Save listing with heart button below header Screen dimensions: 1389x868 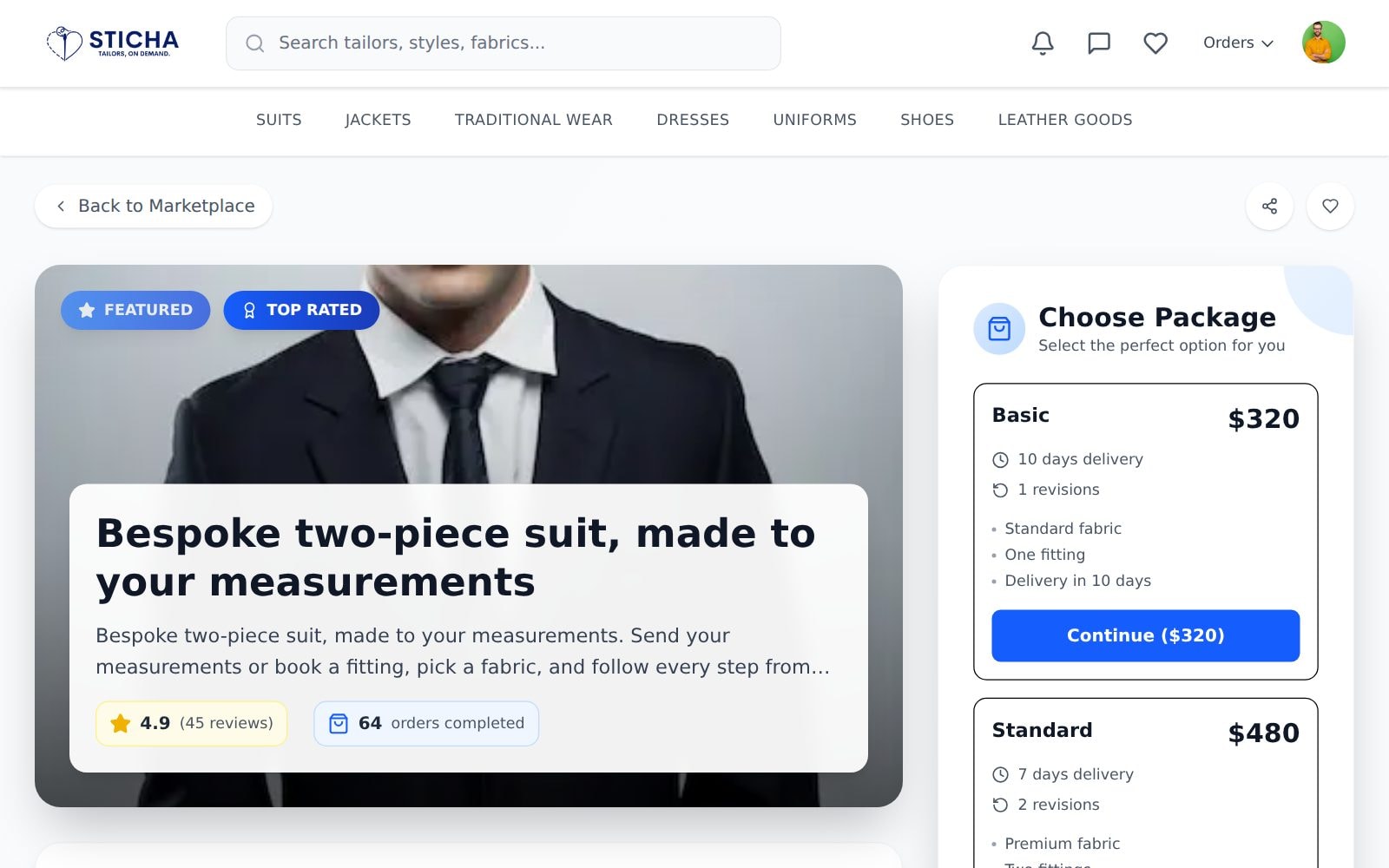[1330, 206]
